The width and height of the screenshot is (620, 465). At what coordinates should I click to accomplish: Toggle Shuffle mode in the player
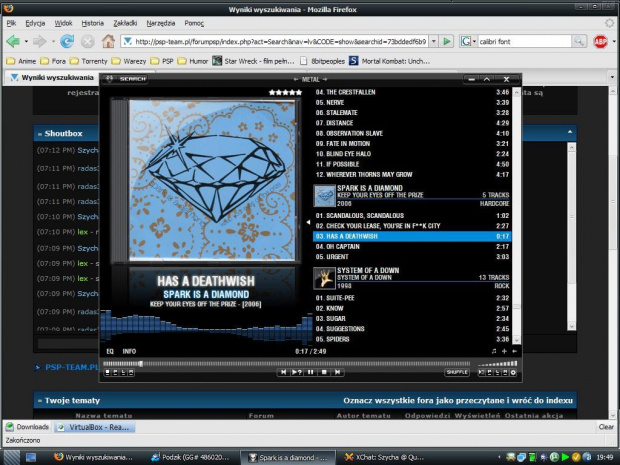pos(457,372)
